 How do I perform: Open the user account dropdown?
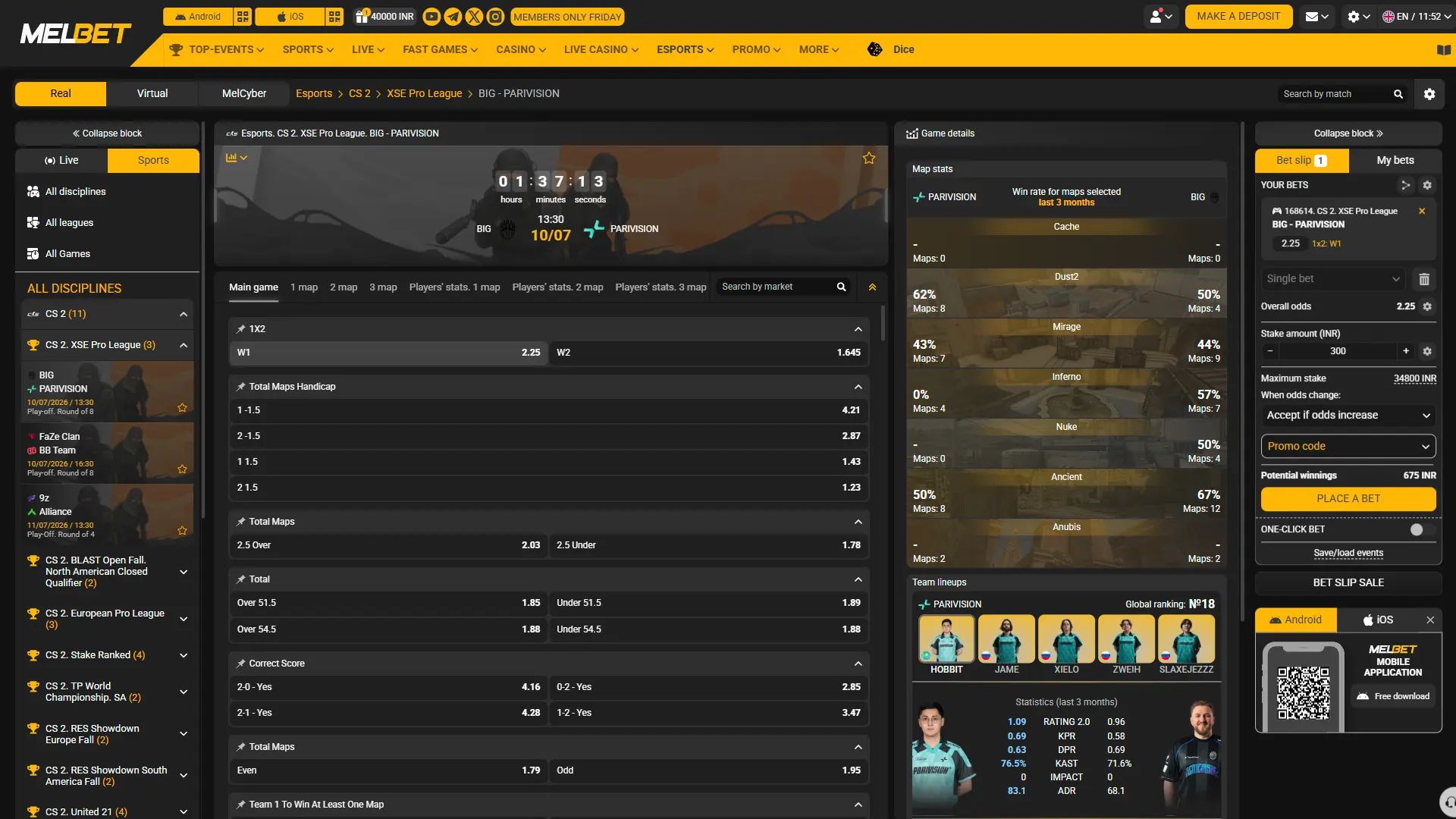[x=1160, y=17]
